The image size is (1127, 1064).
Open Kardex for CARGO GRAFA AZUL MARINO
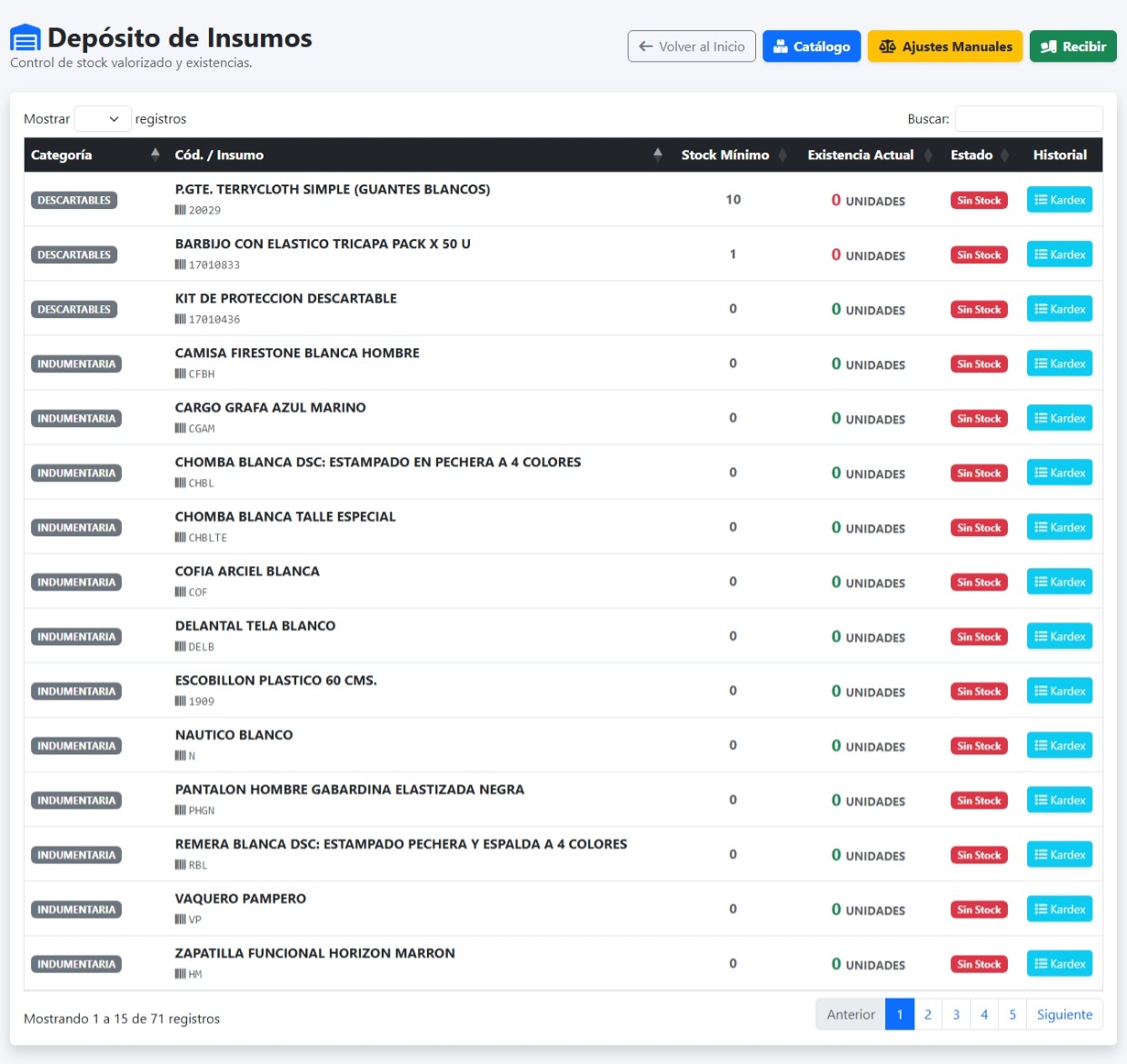click(x=1060, y=418)
